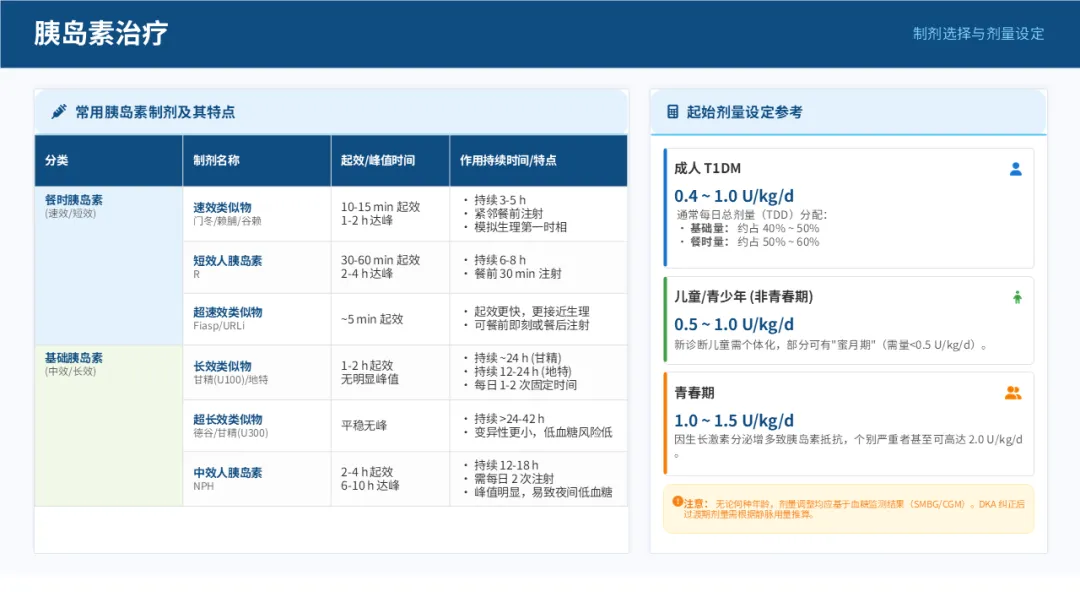Click the 超长效类似物 preparation name
The width and height of the screenshot is (1080, 608).
coord(228,419)
